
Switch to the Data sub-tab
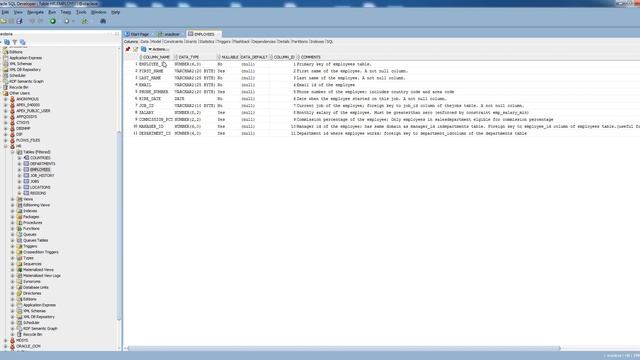144,42
